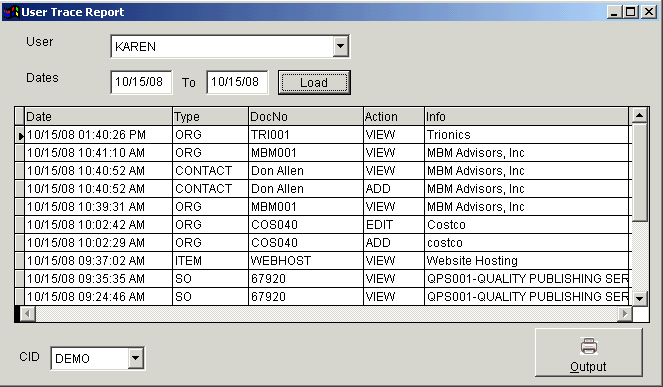Click the current row arrow indicator
This screenshot has height=387, width=663.
(x=20, y=135)
